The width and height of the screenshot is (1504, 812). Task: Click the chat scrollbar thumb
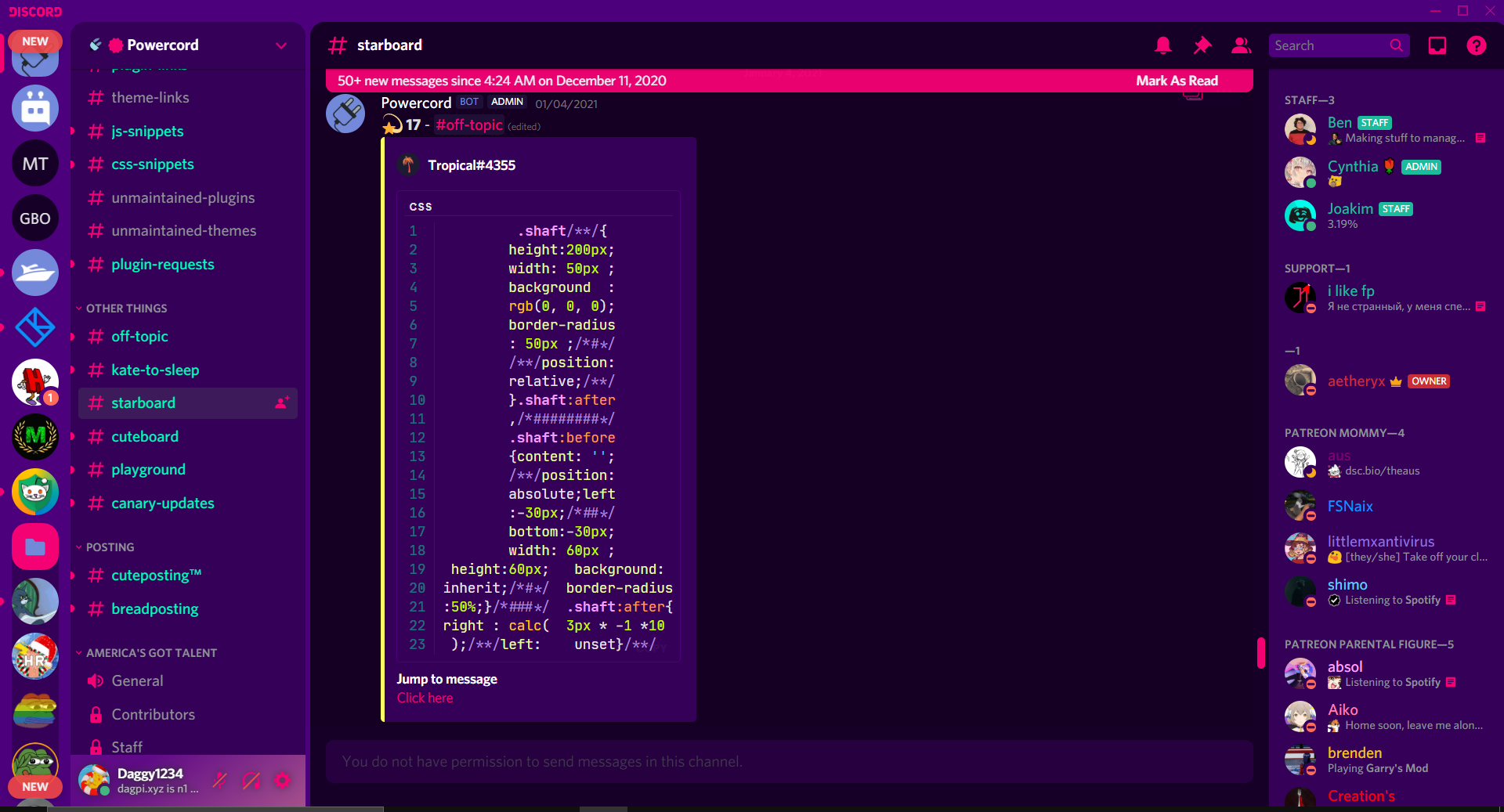click(x=1261, y=652)
